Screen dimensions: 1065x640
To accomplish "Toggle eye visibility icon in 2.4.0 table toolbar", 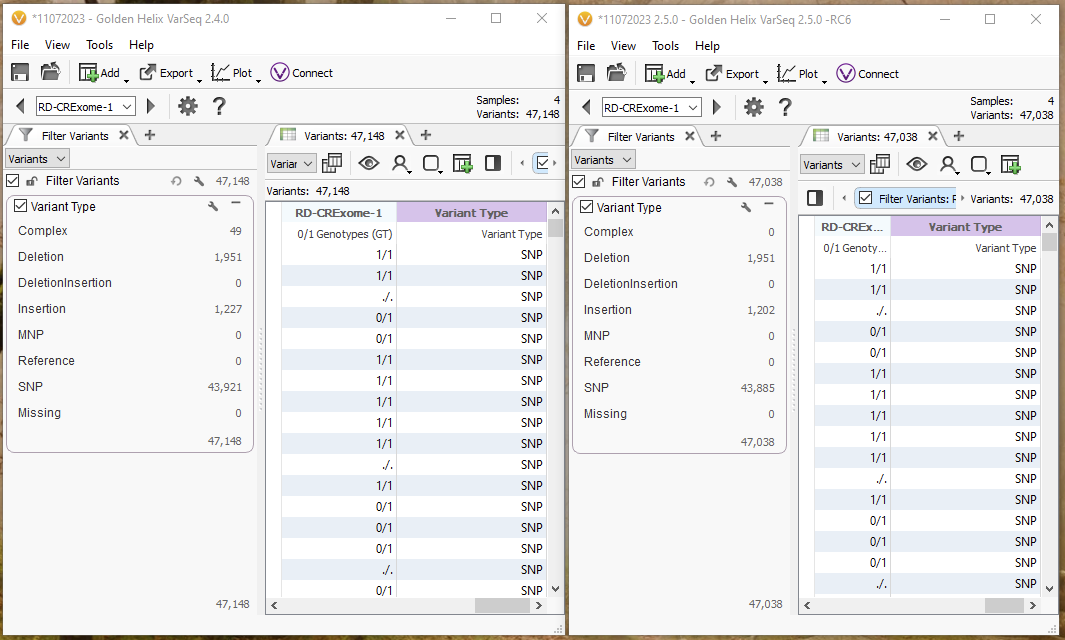I will [369, 163].
